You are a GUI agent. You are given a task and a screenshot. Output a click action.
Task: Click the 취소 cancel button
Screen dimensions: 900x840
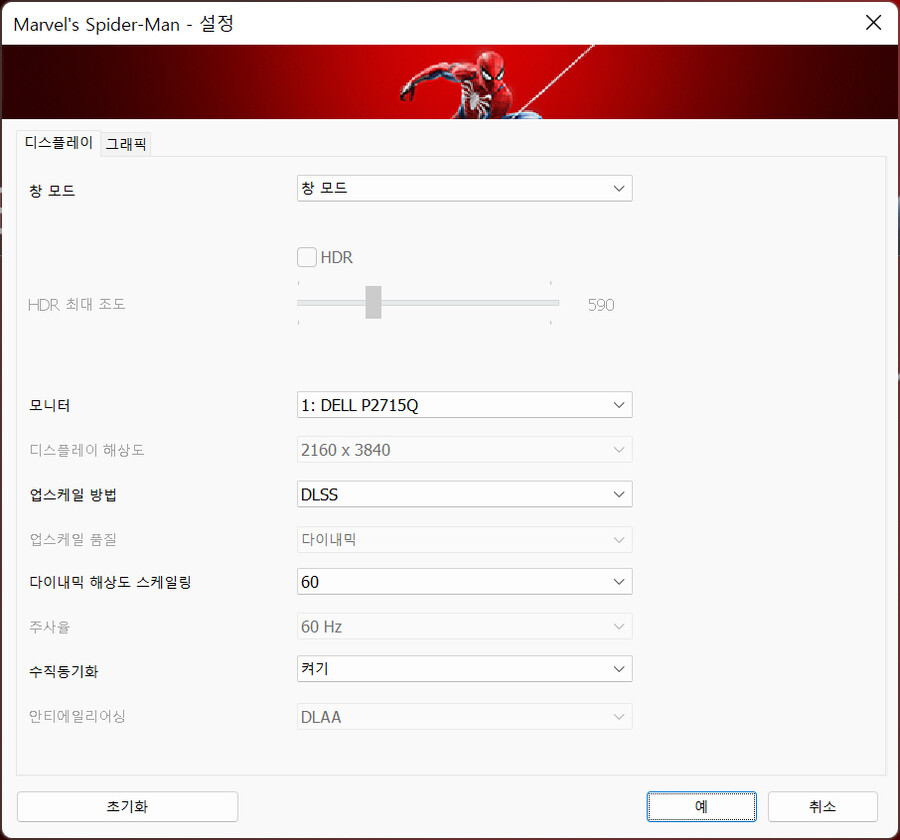click(x=823, y=807)
